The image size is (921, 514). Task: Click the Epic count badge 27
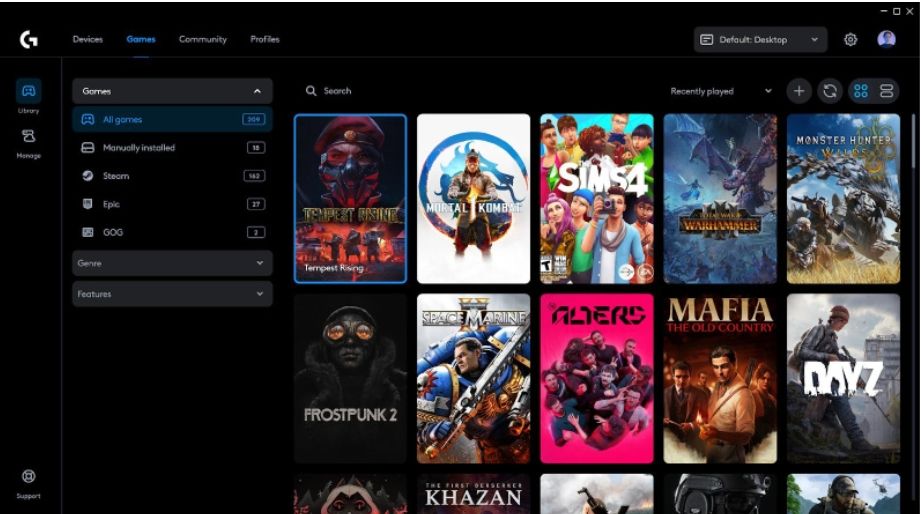click(256, 204)
